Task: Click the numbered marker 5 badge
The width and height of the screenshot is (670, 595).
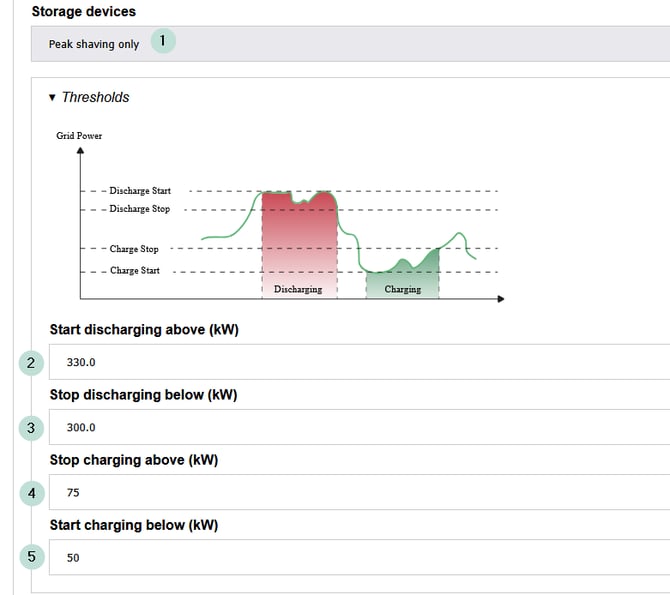Action: [x=32, y=557]
